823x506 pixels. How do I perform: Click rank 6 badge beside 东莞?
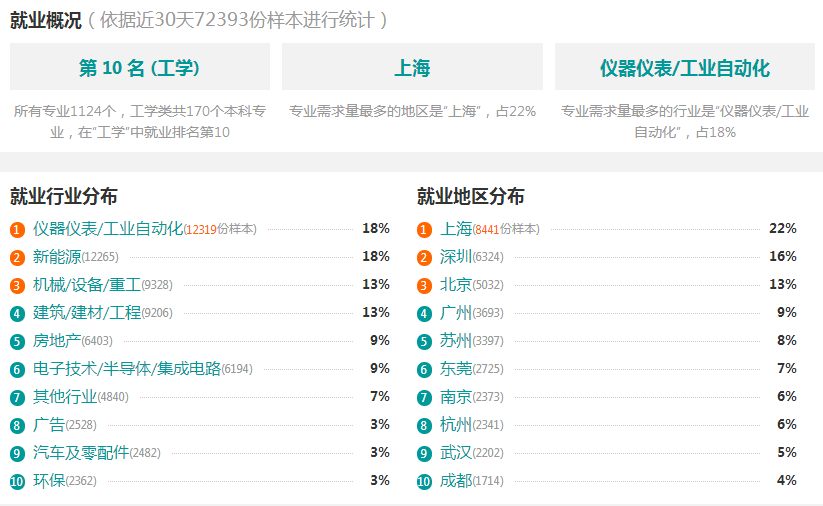click(424, 370)
